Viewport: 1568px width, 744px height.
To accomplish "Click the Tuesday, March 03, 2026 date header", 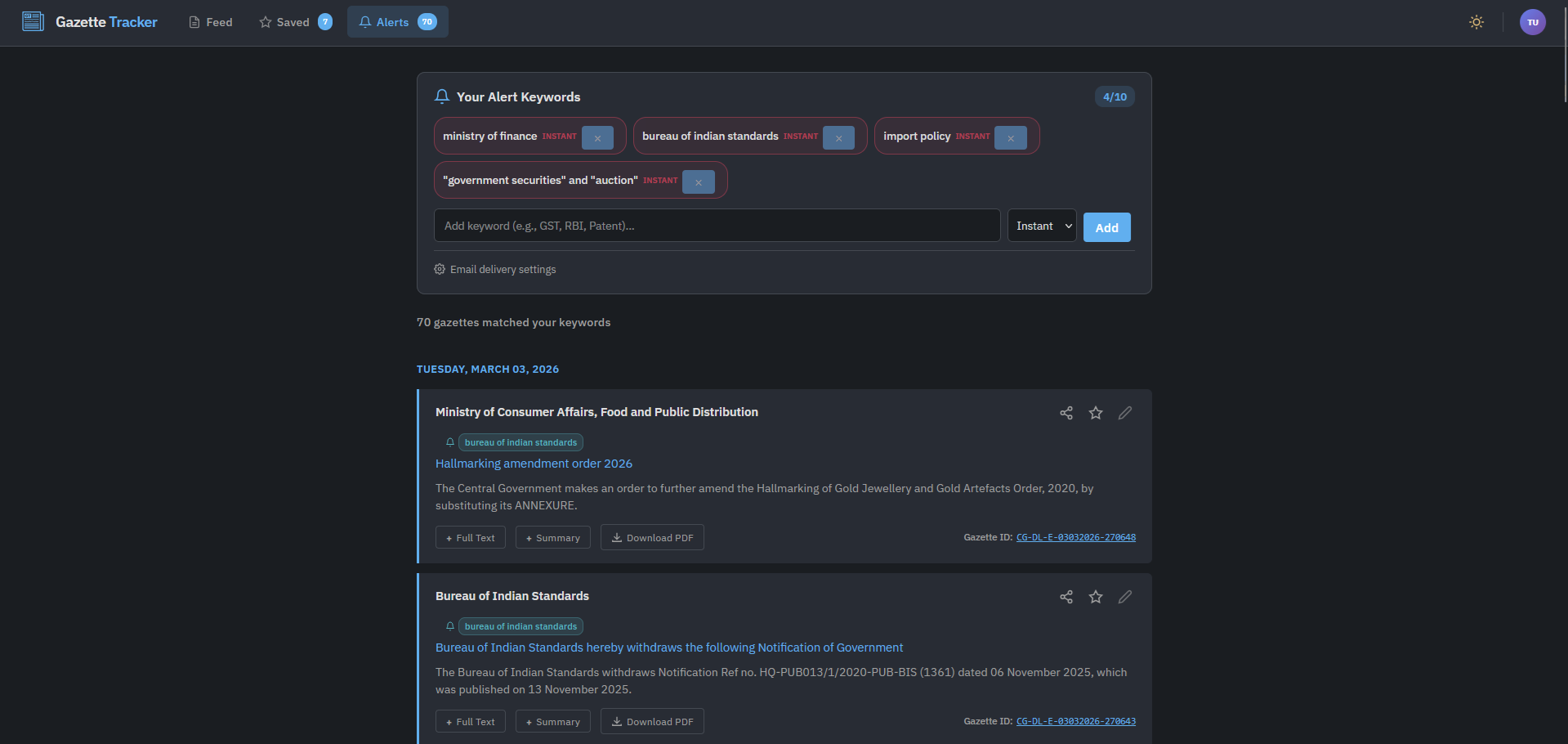I will click(488, 370).
